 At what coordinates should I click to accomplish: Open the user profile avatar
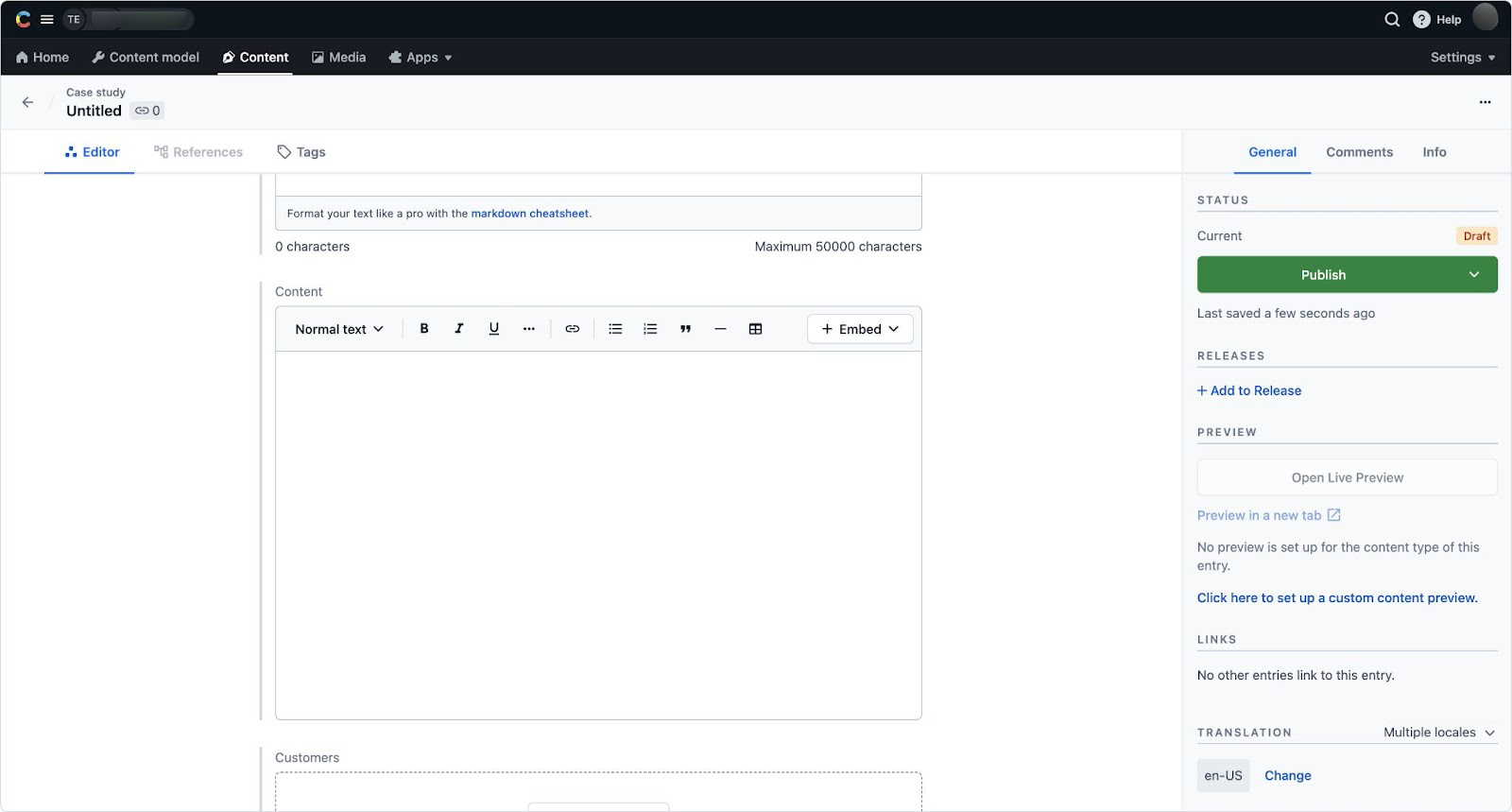point(1486,18)
